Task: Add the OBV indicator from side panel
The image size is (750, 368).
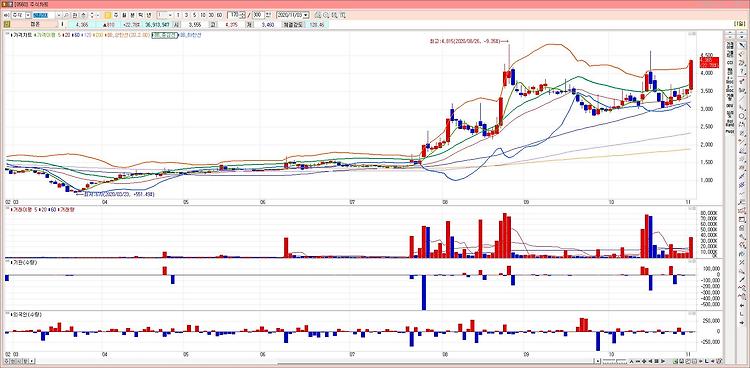Action: click(x=730, y=105)
